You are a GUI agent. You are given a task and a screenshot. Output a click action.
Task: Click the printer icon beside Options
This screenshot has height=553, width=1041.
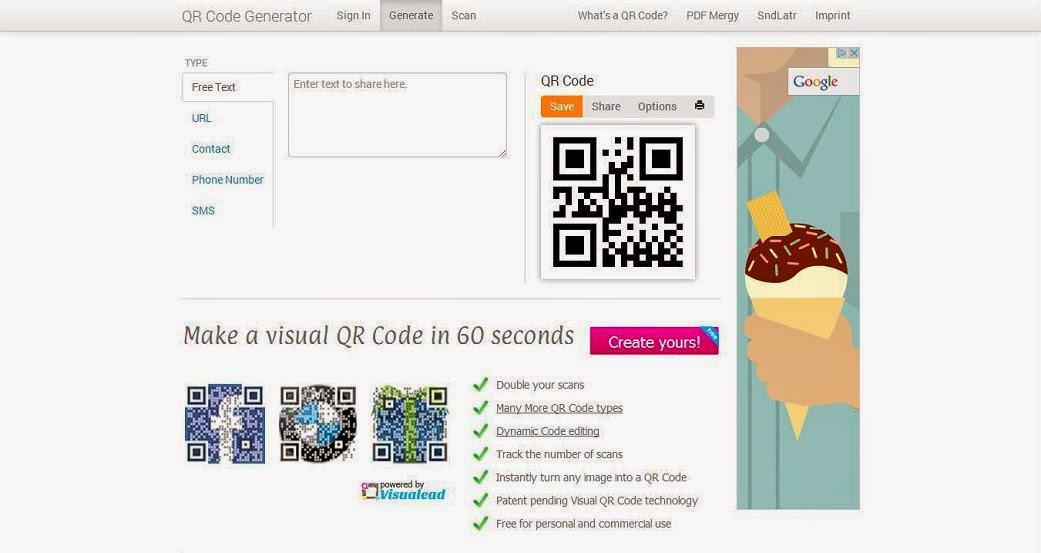(x=699, y=106)
